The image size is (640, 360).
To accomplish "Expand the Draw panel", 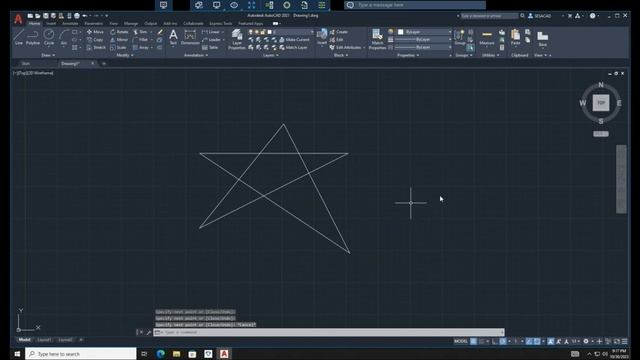I will 48,55.
